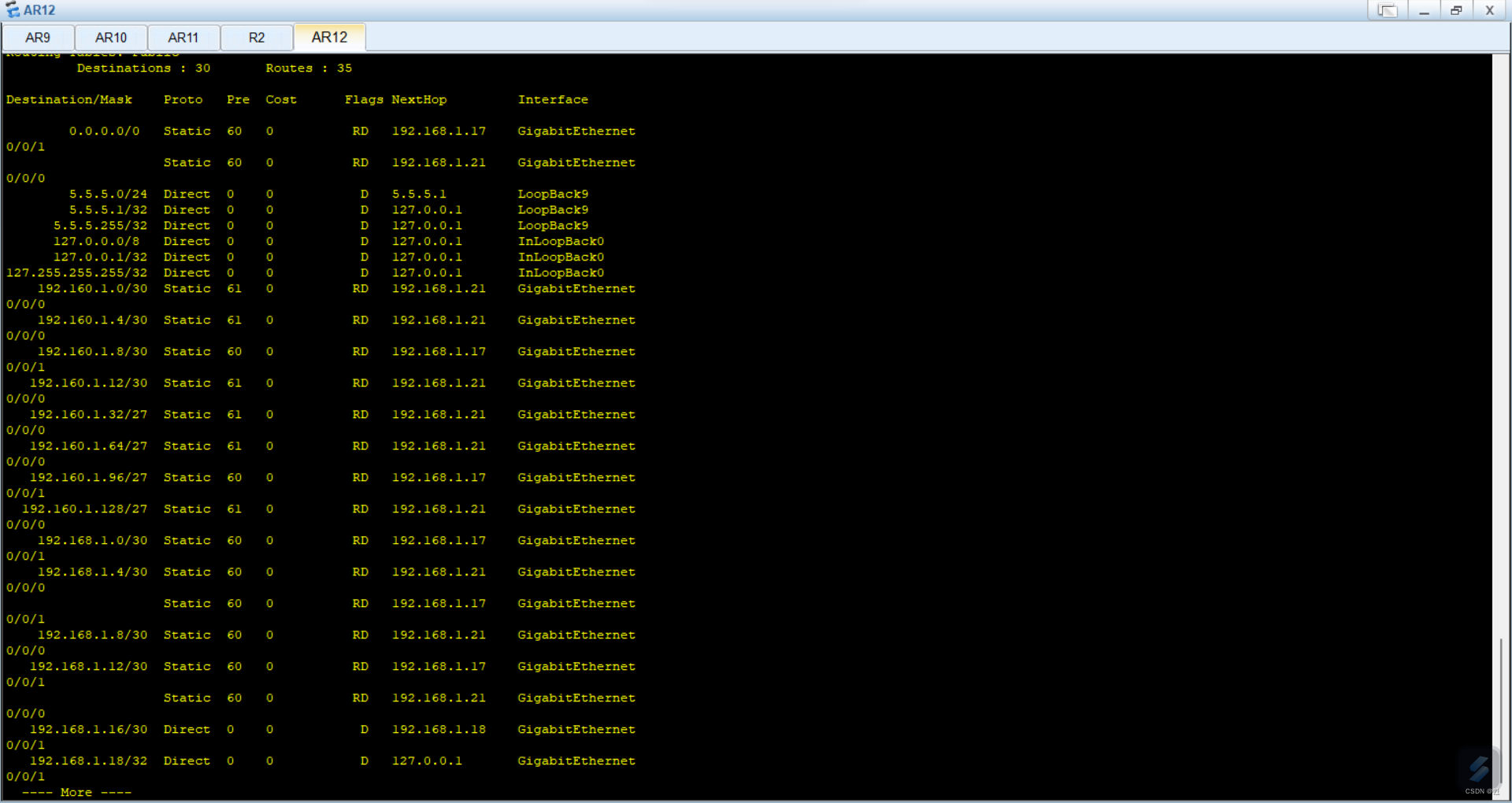Click destination 192.160.1.0/30
Image resolution: width=1512 pixels, height=803 pixels.
92,289
